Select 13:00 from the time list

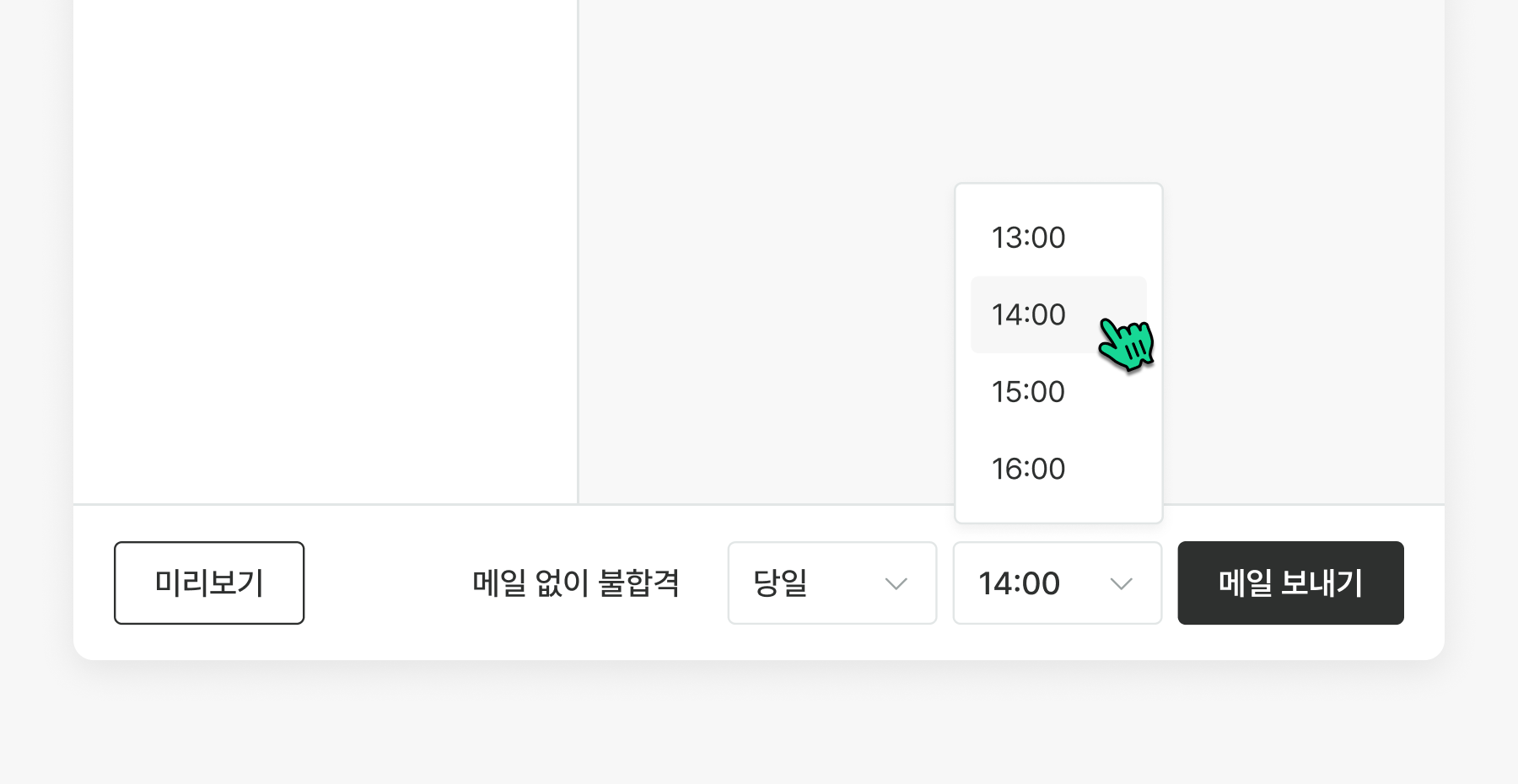point(1029,238)
